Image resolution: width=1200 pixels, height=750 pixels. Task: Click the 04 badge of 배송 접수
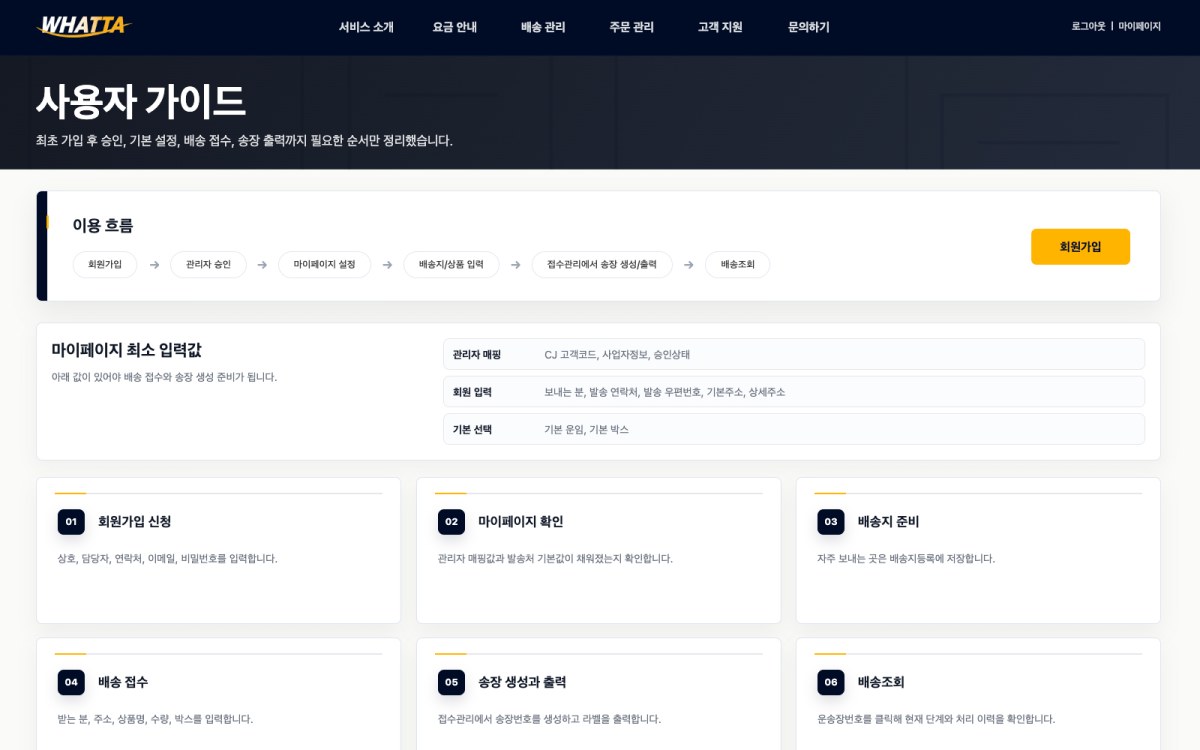point(71,682)
